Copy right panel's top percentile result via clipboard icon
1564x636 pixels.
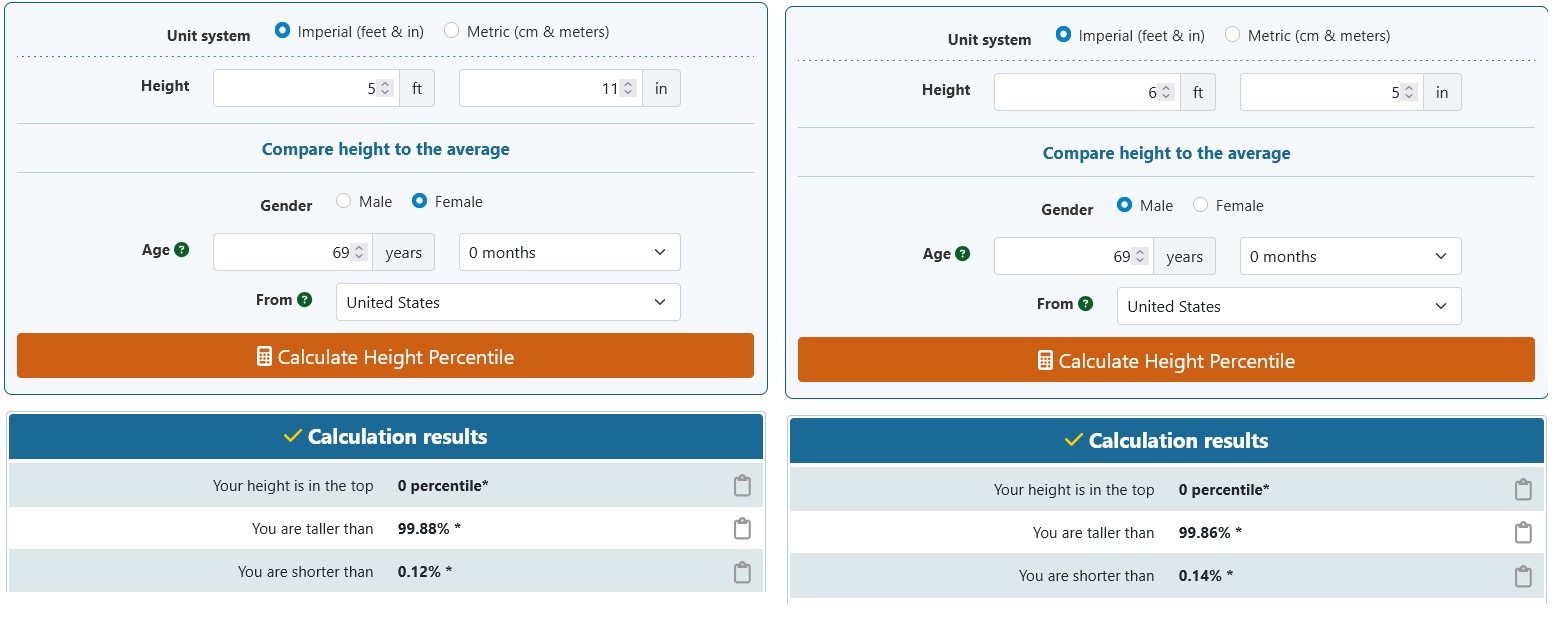pyautogui.click(x=1523, y=490)
